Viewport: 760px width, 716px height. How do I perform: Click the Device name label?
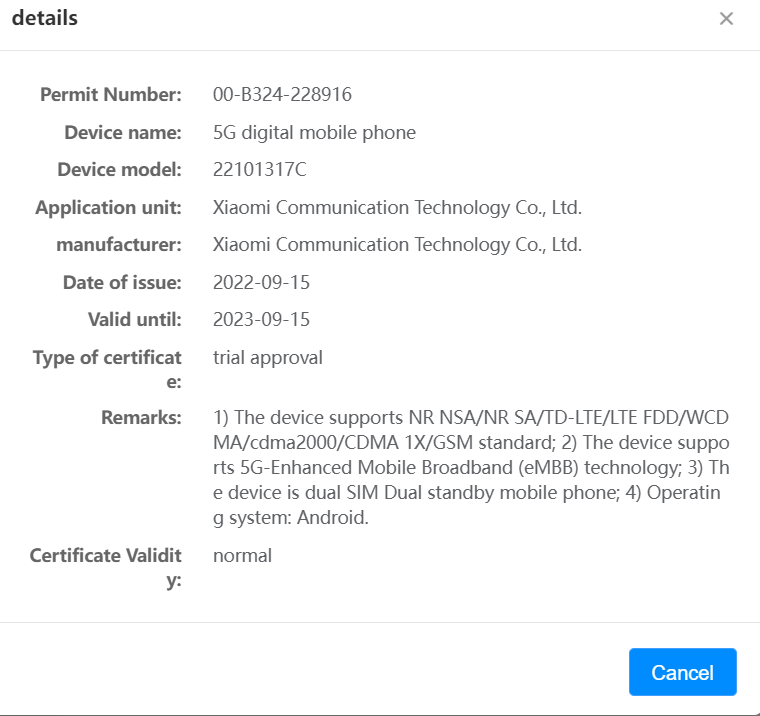click(123, 132)
